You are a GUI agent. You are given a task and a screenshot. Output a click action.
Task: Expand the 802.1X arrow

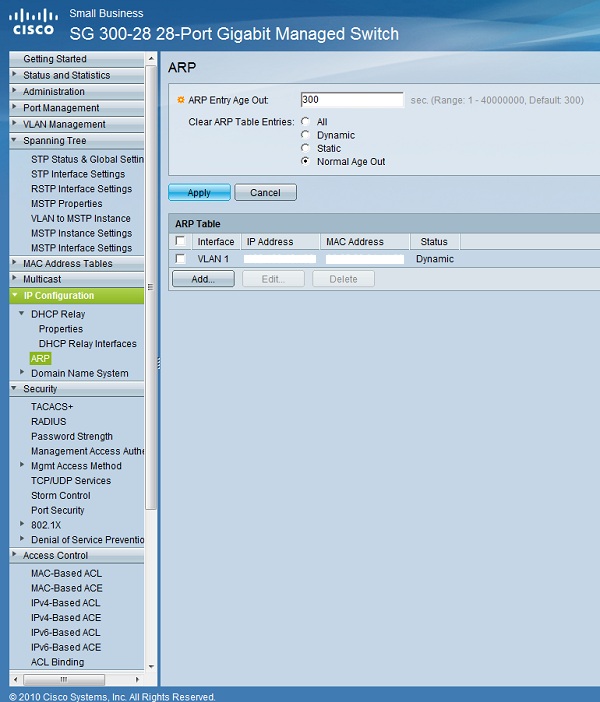coord(22,524)
